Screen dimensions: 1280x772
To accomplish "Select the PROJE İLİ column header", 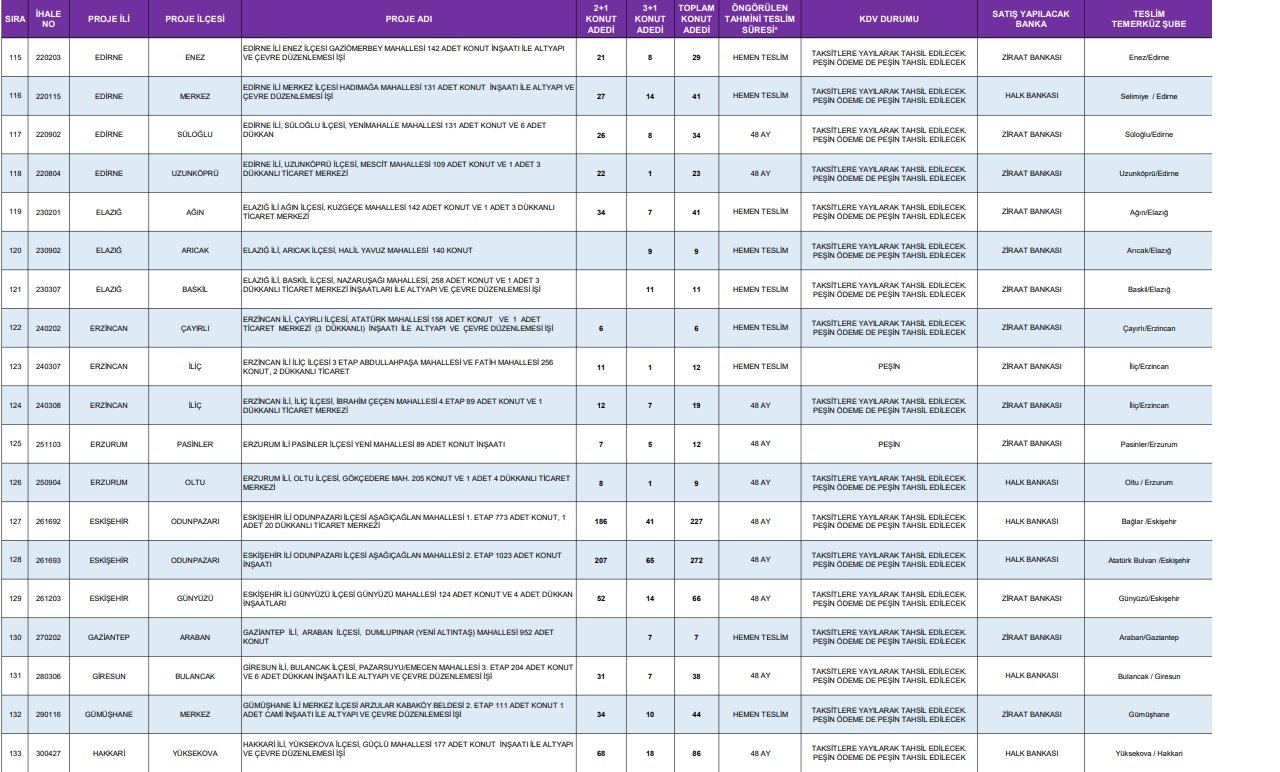I will [x=109, y=19].
